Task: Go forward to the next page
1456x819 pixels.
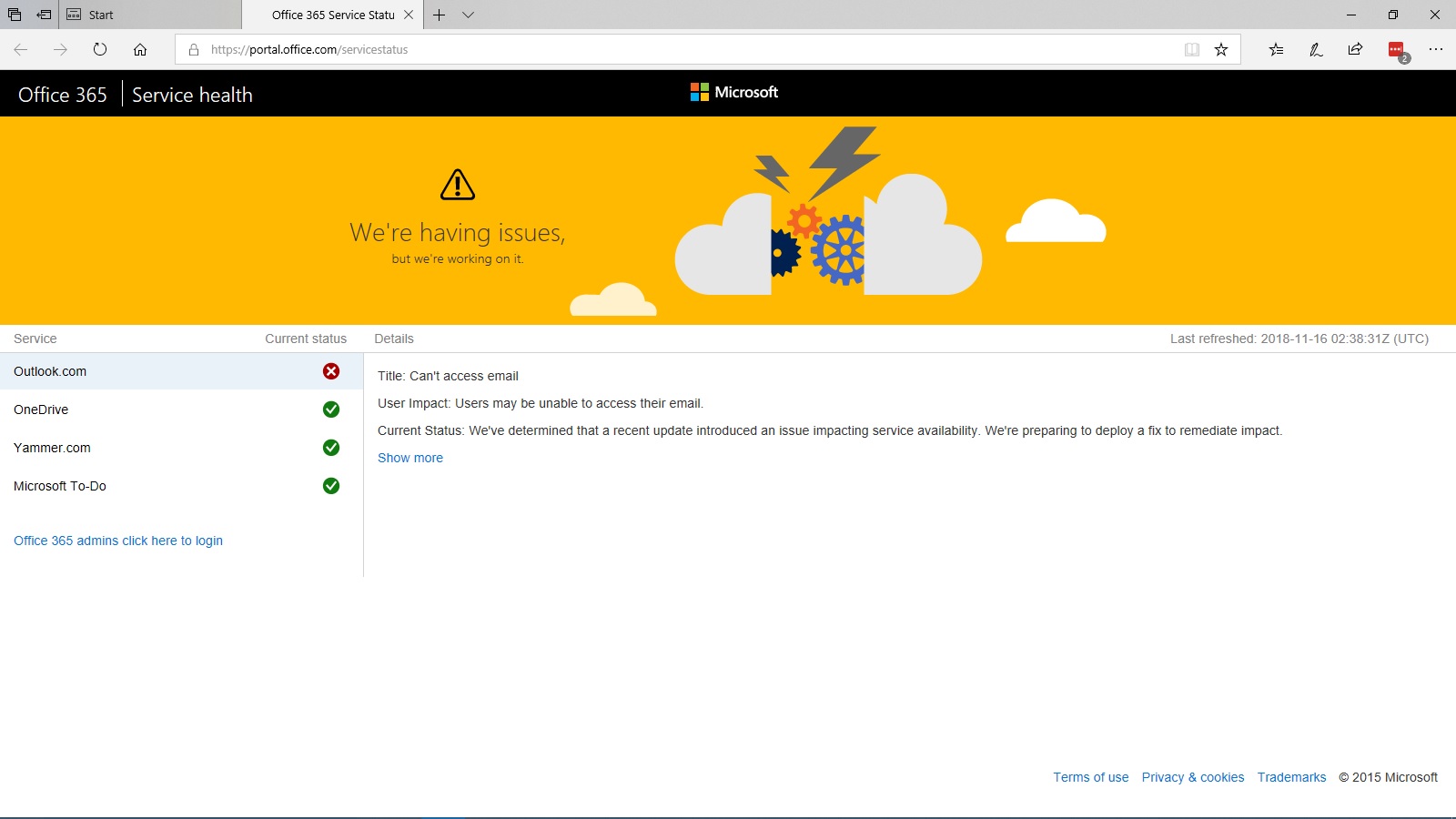Action: pyautogui.click(x=60, y=49)
